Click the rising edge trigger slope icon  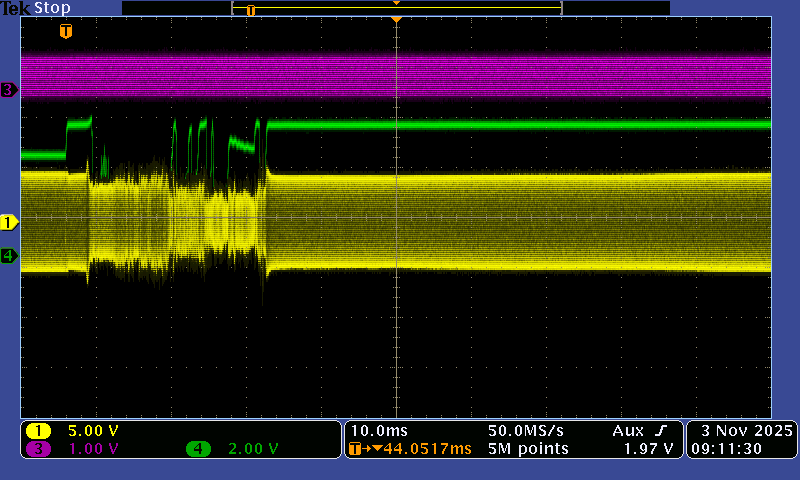pyautogui.click(x=663, y=430)
